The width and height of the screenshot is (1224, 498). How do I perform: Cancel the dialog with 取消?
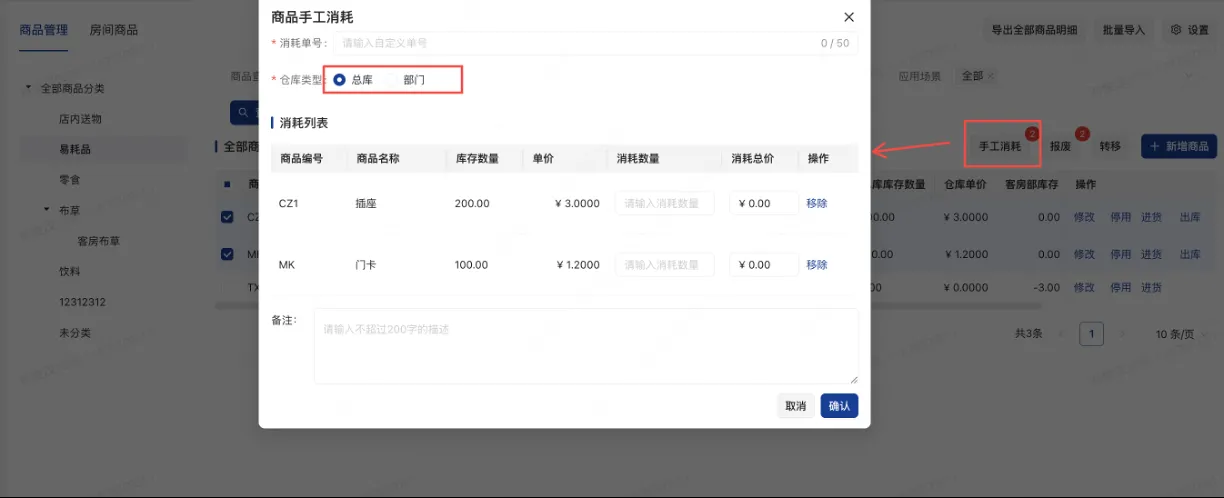pyautogui.click(x=795, y=406)
